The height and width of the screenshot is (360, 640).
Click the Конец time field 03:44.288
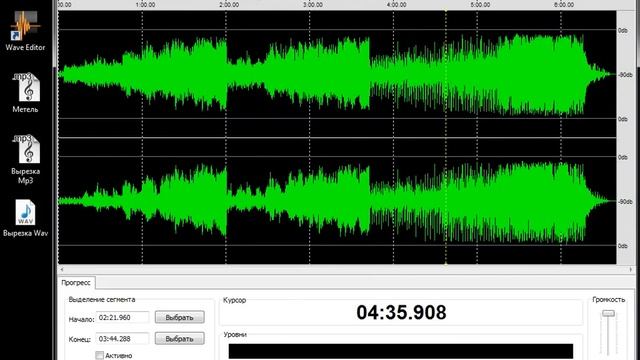click(122, 338)
